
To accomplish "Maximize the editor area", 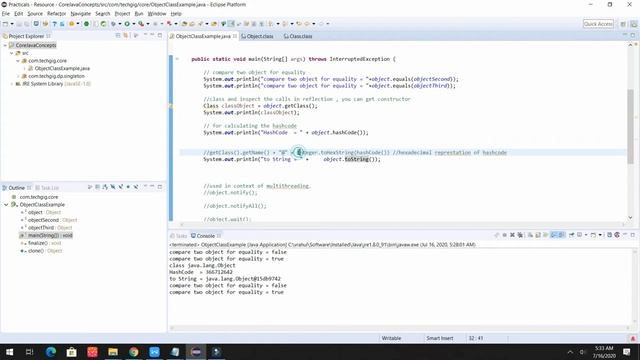I will tap(633, 36).
